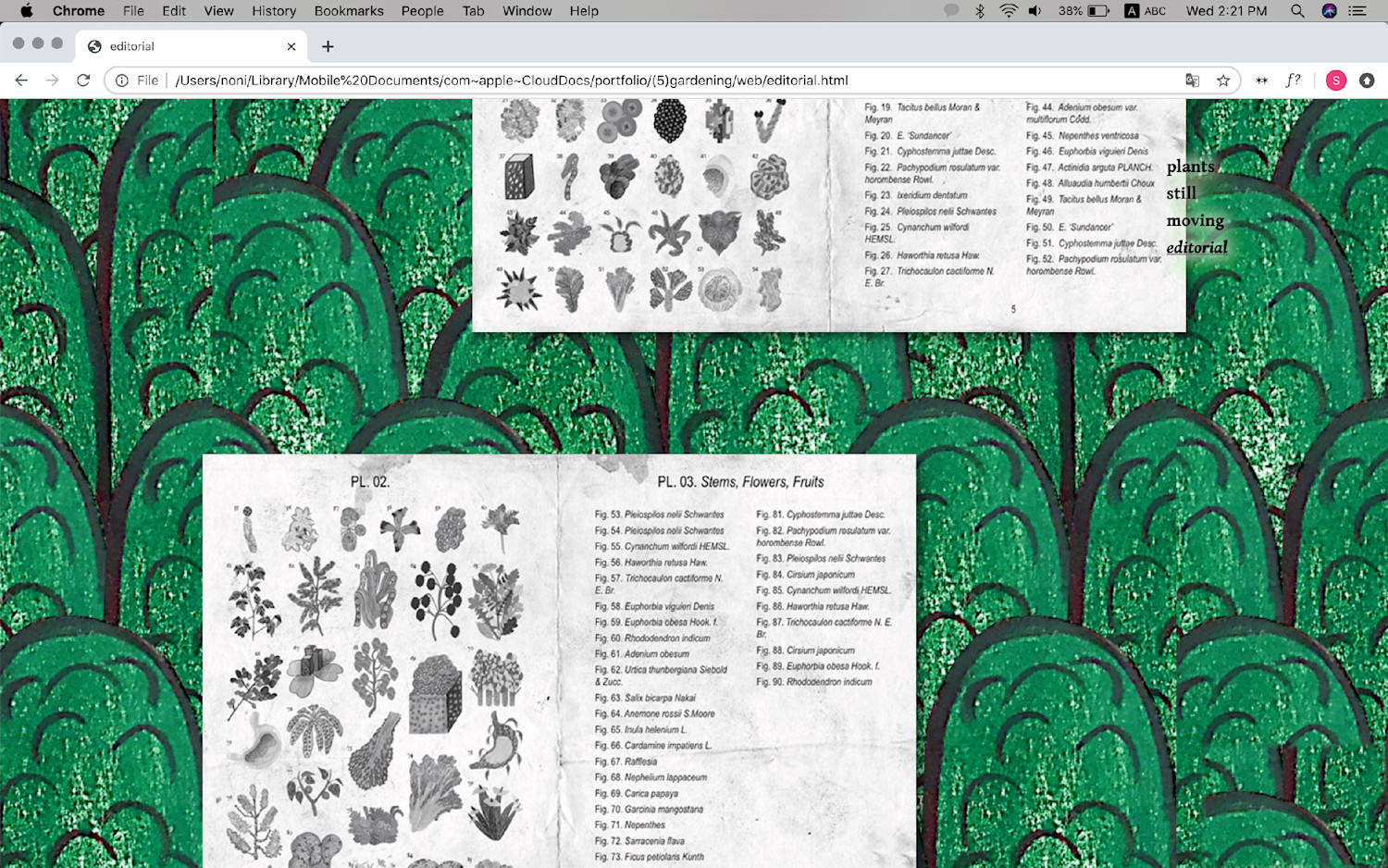Click Fig. 67. Rafflesia entry
The image size is (1388, 868).
click(626, 762)
